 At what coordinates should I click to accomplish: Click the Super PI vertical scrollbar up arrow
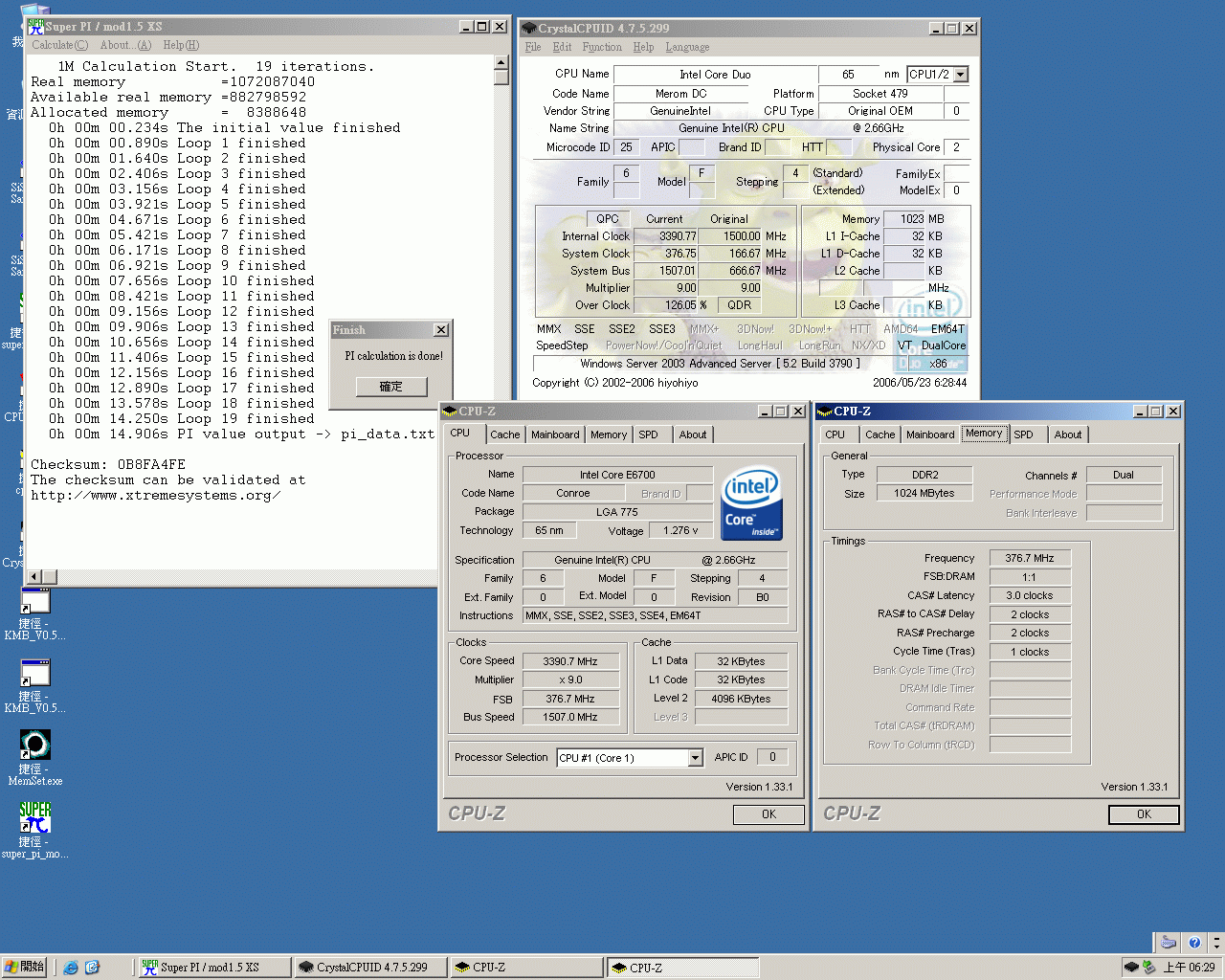click(500, 60)
